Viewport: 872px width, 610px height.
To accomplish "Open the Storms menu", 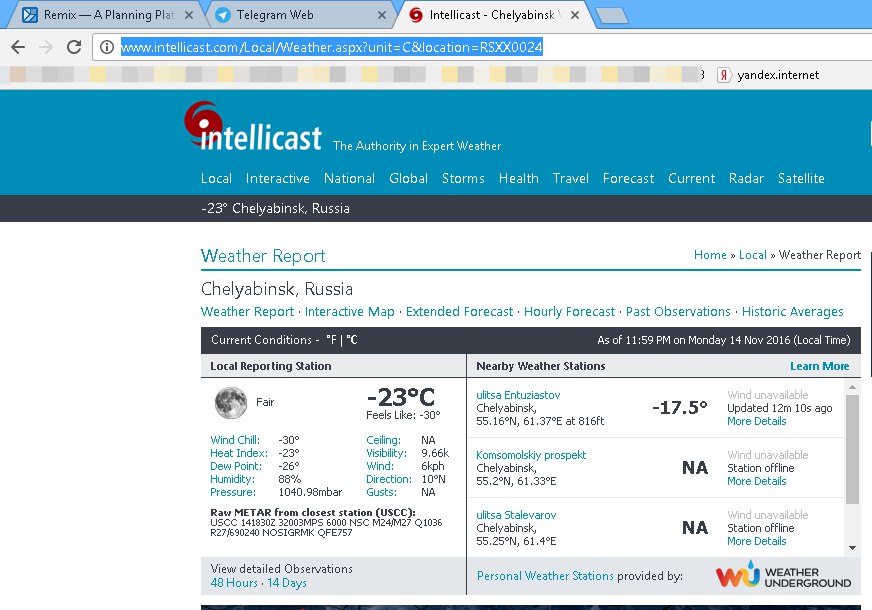I will click(463, 178).
